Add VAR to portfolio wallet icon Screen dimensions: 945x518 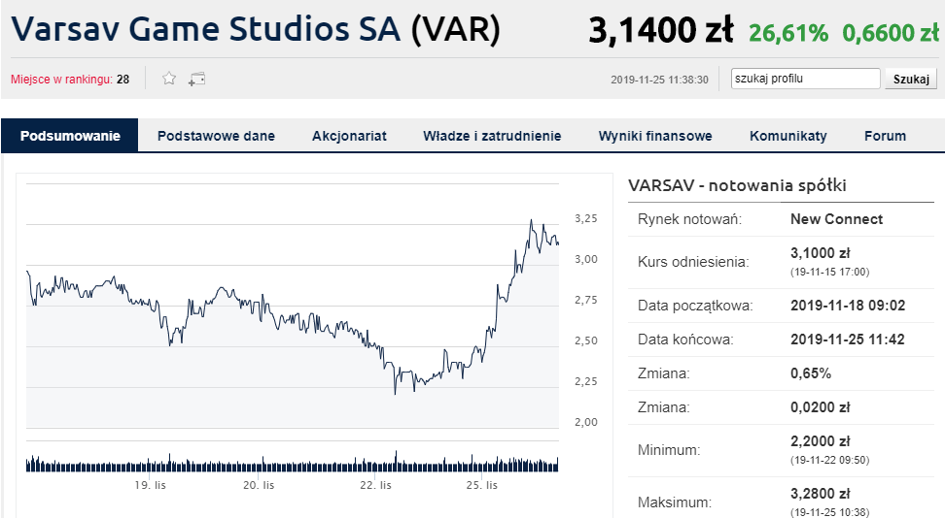point(196,79)
